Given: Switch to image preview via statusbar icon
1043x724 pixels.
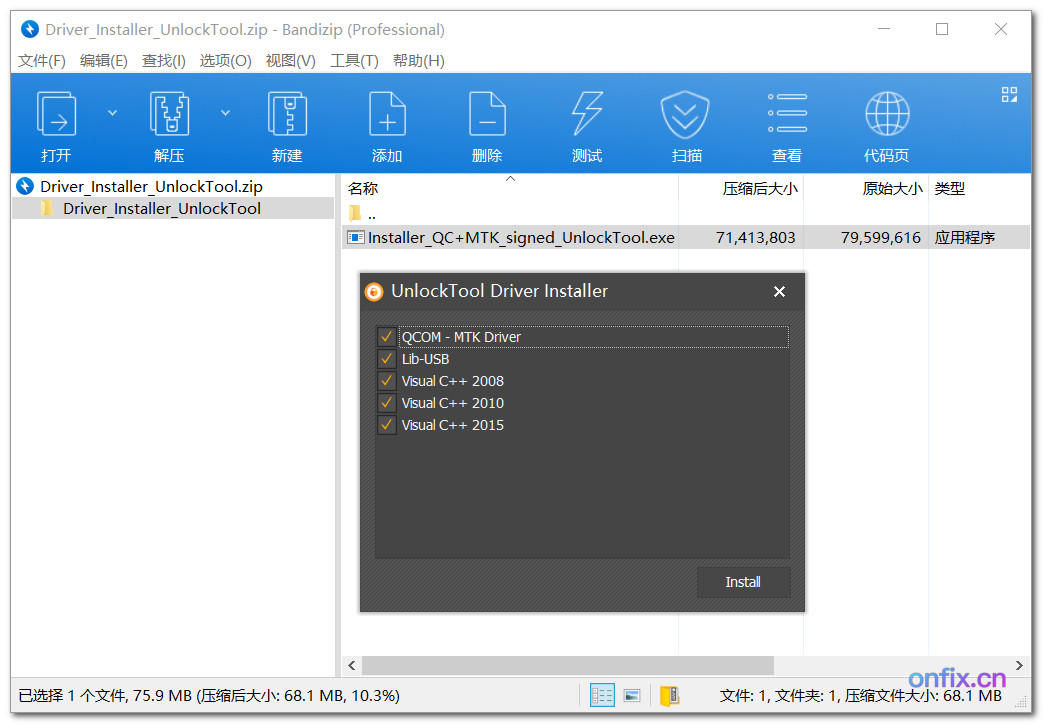Looking at the screenshot, I should tap(631, 694).
